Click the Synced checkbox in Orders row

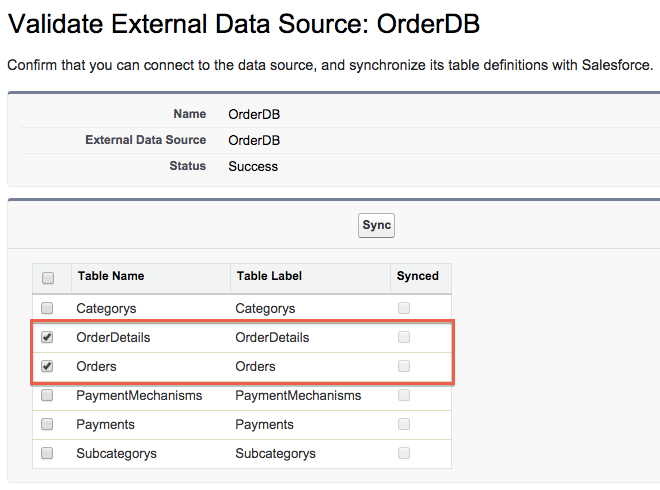point(404,367)
